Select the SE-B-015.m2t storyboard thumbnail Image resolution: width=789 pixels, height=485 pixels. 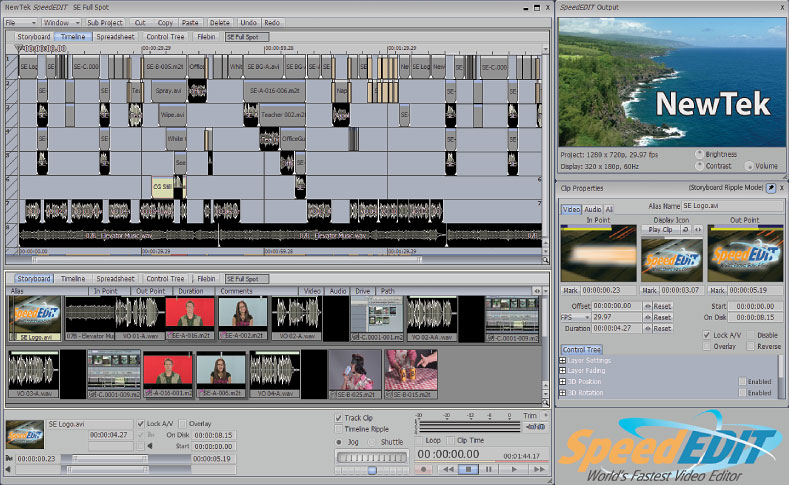411,374
